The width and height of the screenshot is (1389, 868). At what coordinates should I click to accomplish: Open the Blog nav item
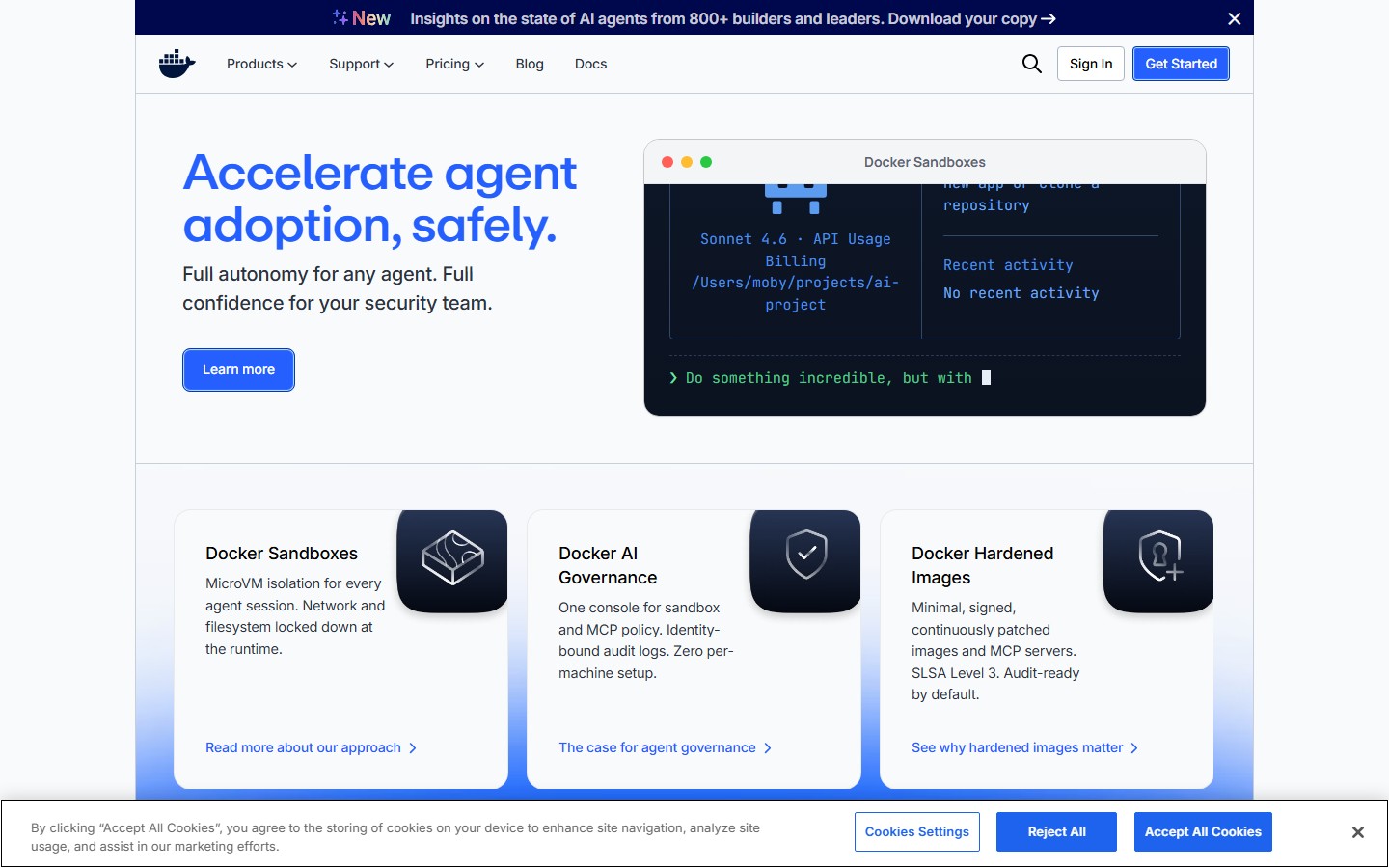point(530,64)
